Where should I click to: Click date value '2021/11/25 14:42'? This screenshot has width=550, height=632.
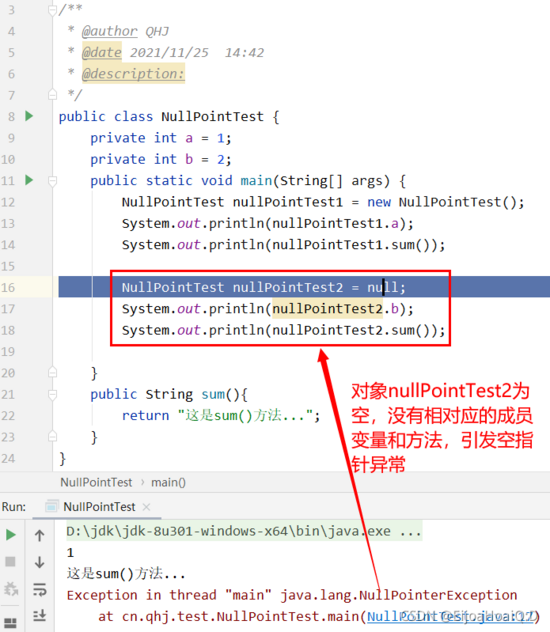(x=197, y=52)
